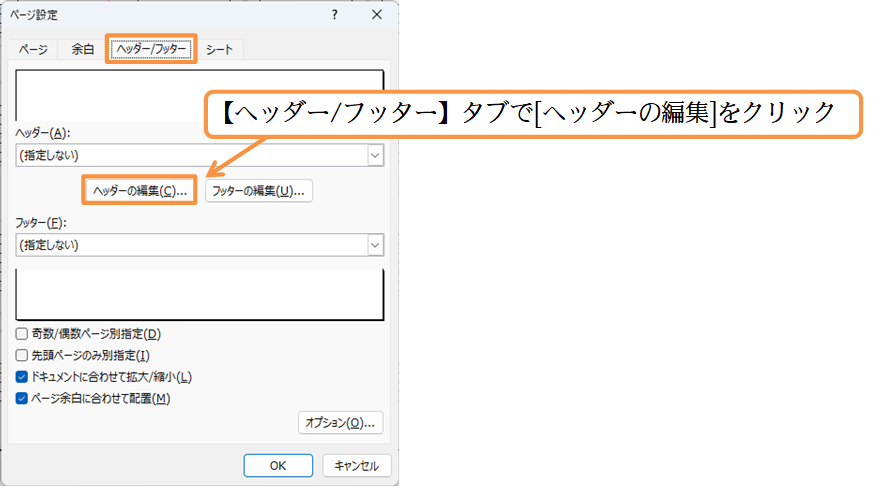Close the ページ設定 dialog

(x=377, y=15)
